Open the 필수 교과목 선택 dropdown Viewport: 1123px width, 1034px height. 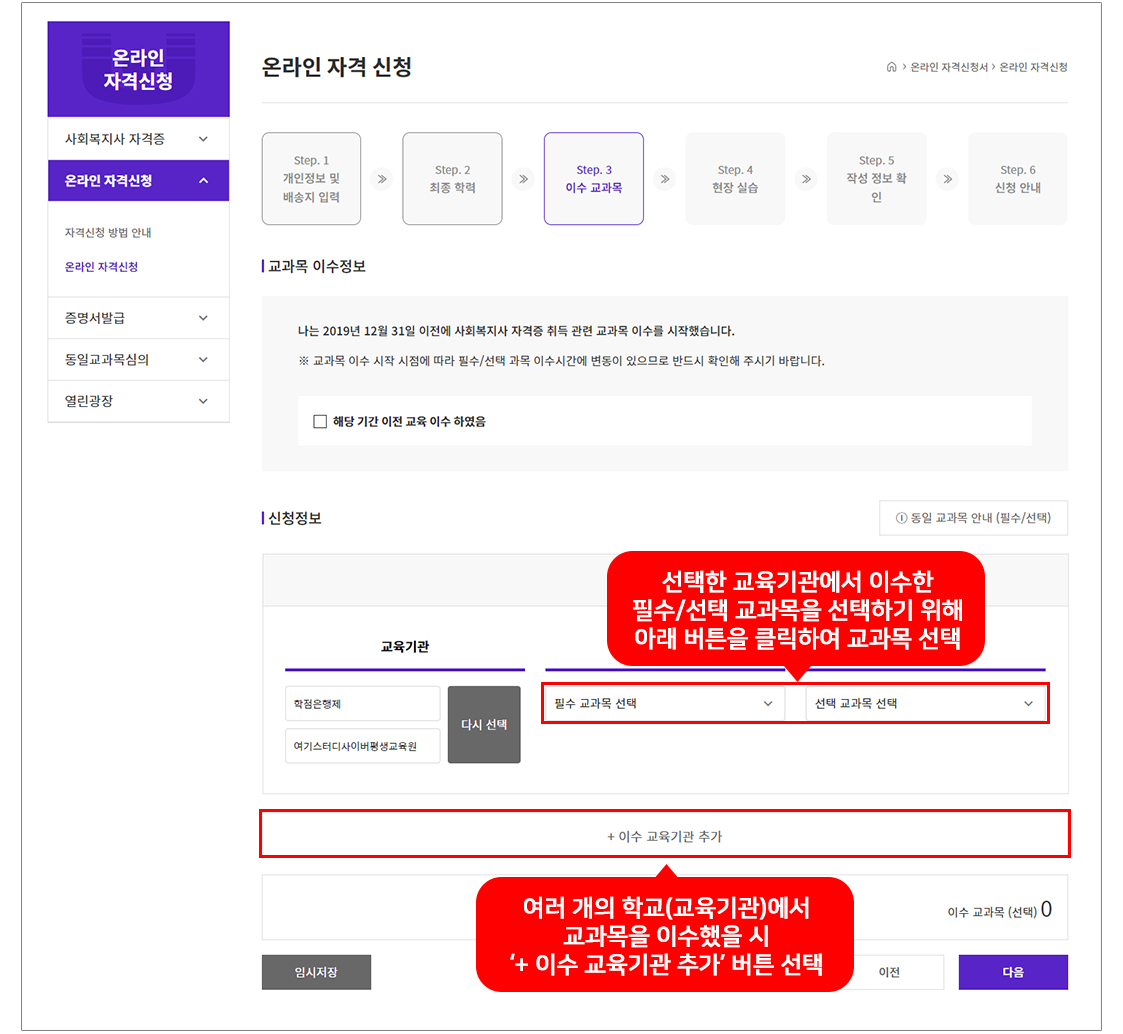pos(663,703)
